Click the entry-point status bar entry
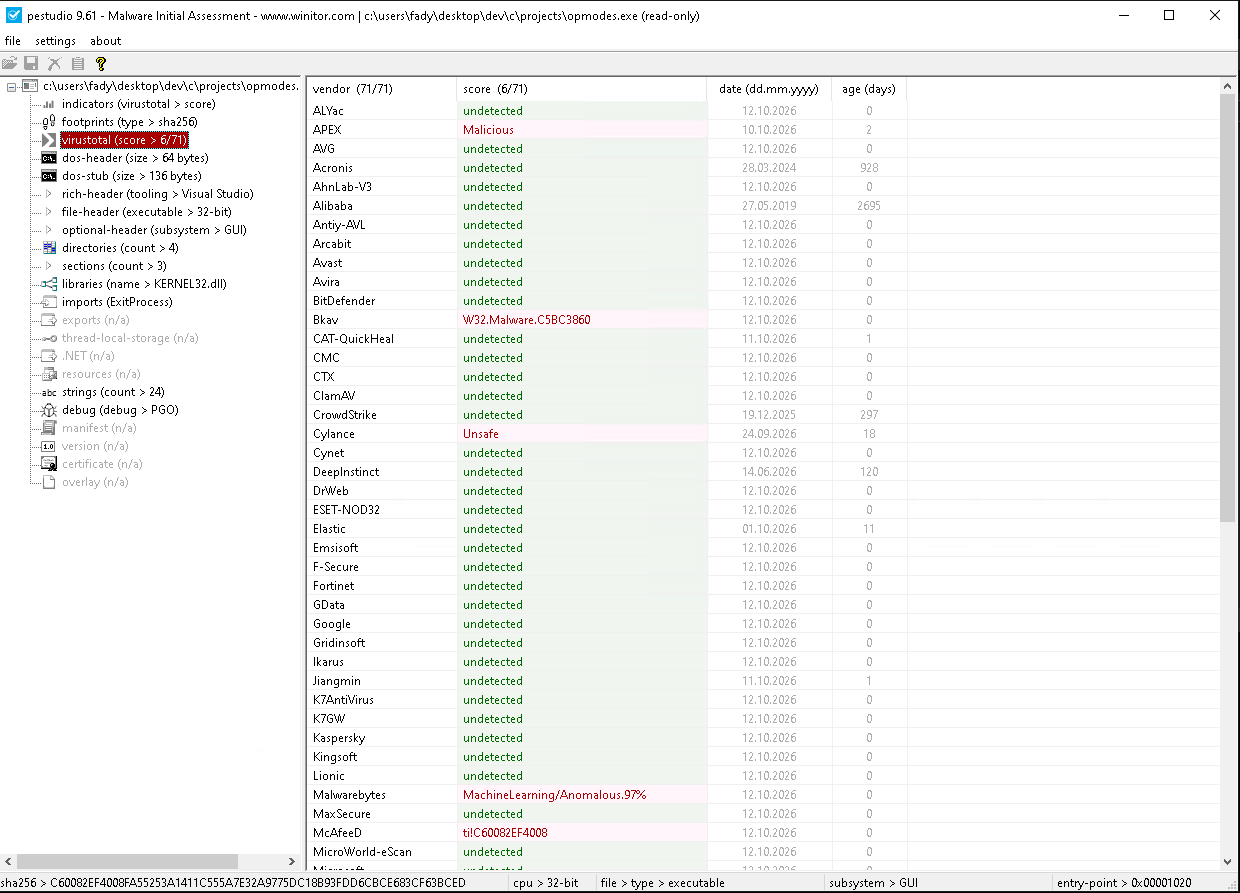The height and width of the screenshot is (893, 1240). pyautogui.click(x=1124, y=883)
